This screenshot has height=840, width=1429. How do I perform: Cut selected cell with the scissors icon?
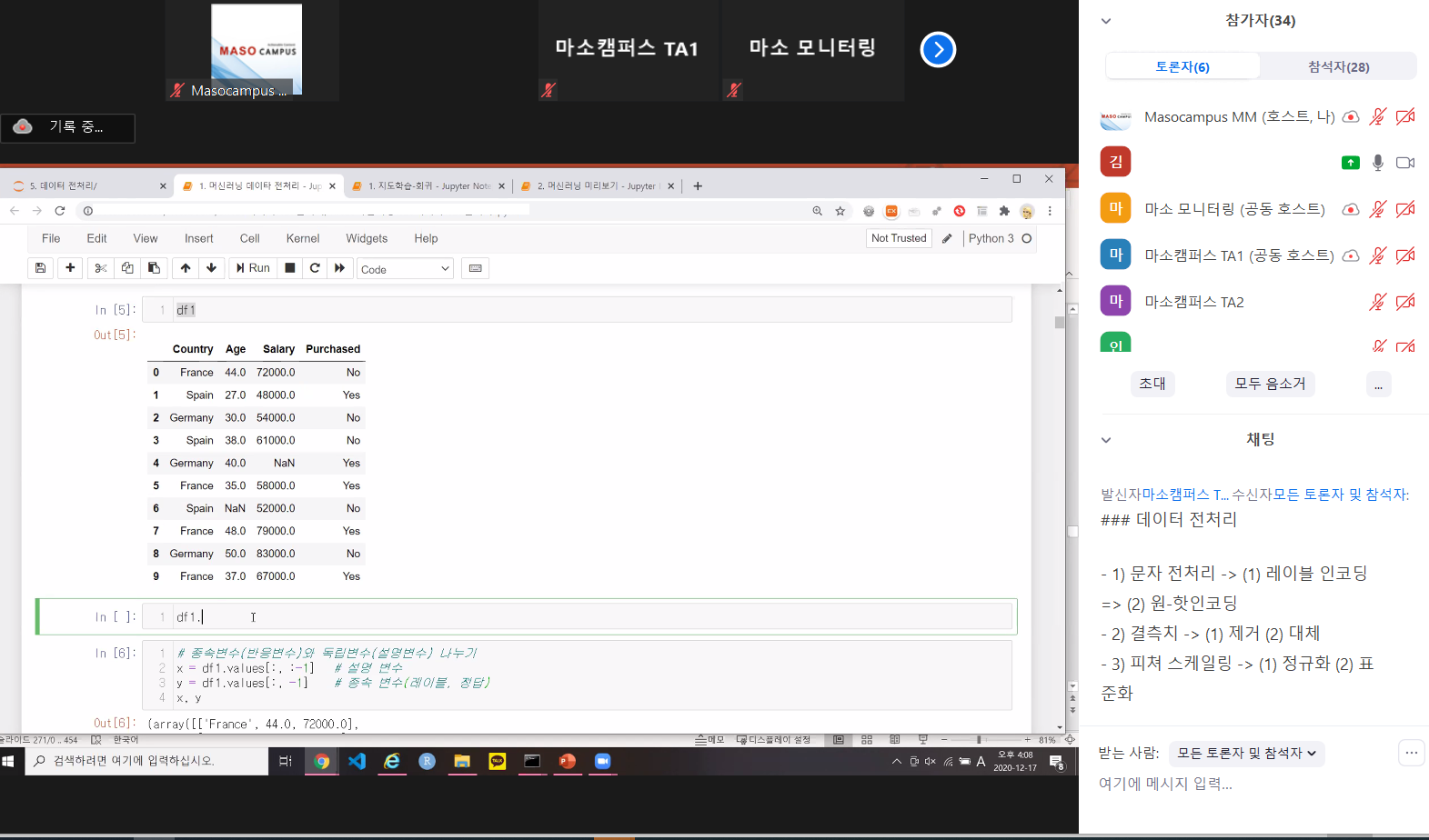[101, 268]
